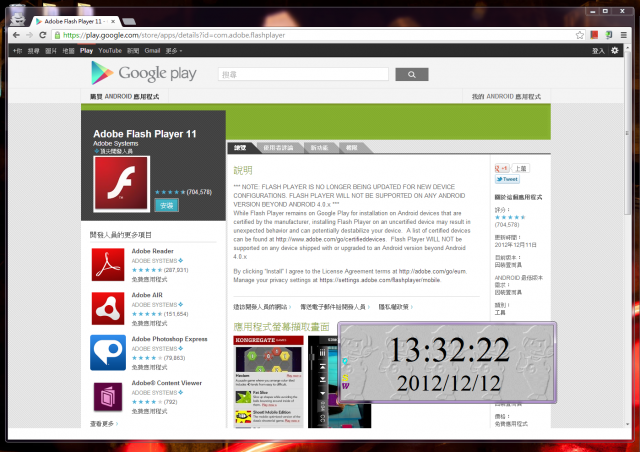Viewport: 640px width, 452px height.
Task: Open the Adobe Photoshop Express icon
Action: coord(108,353)
